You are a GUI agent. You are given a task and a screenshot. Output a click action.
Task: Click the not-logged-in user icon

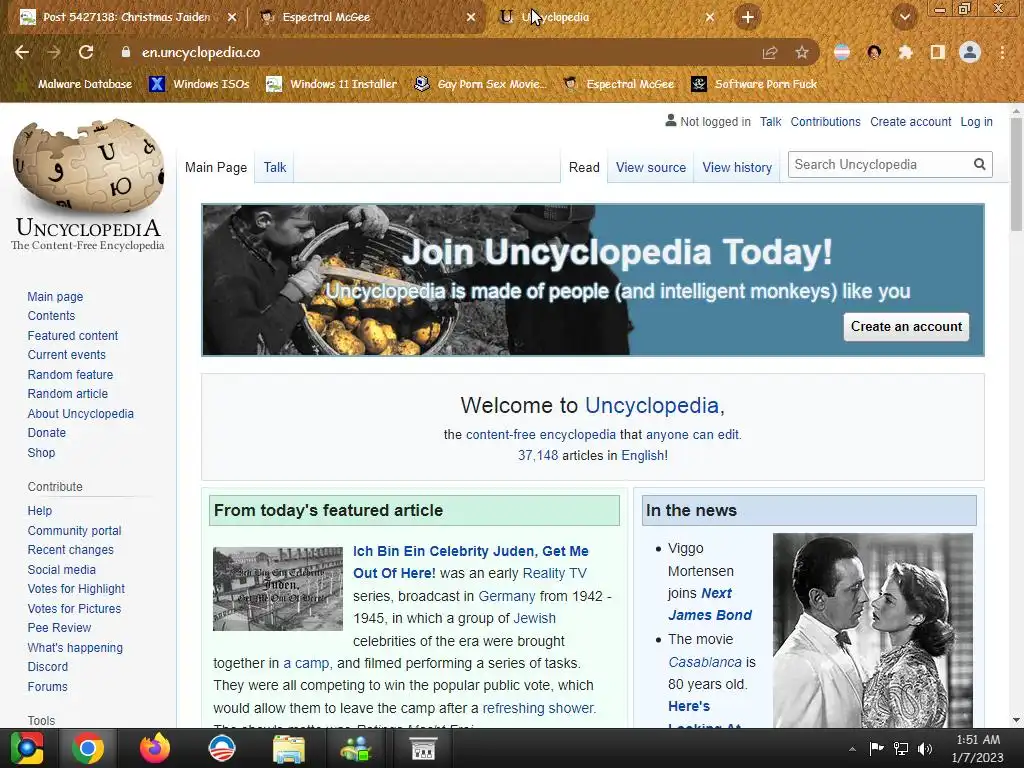[x=671, y=121]
